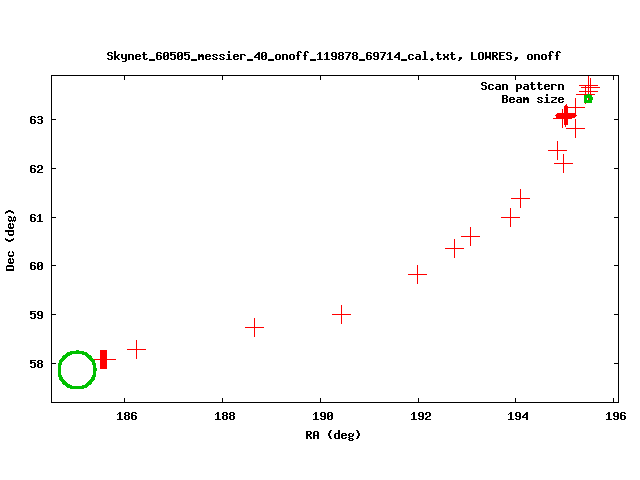This screenshot has height=480, width=640.
Task: Click the 'Dec (deg)' axis label
Action: pos(10,240)
